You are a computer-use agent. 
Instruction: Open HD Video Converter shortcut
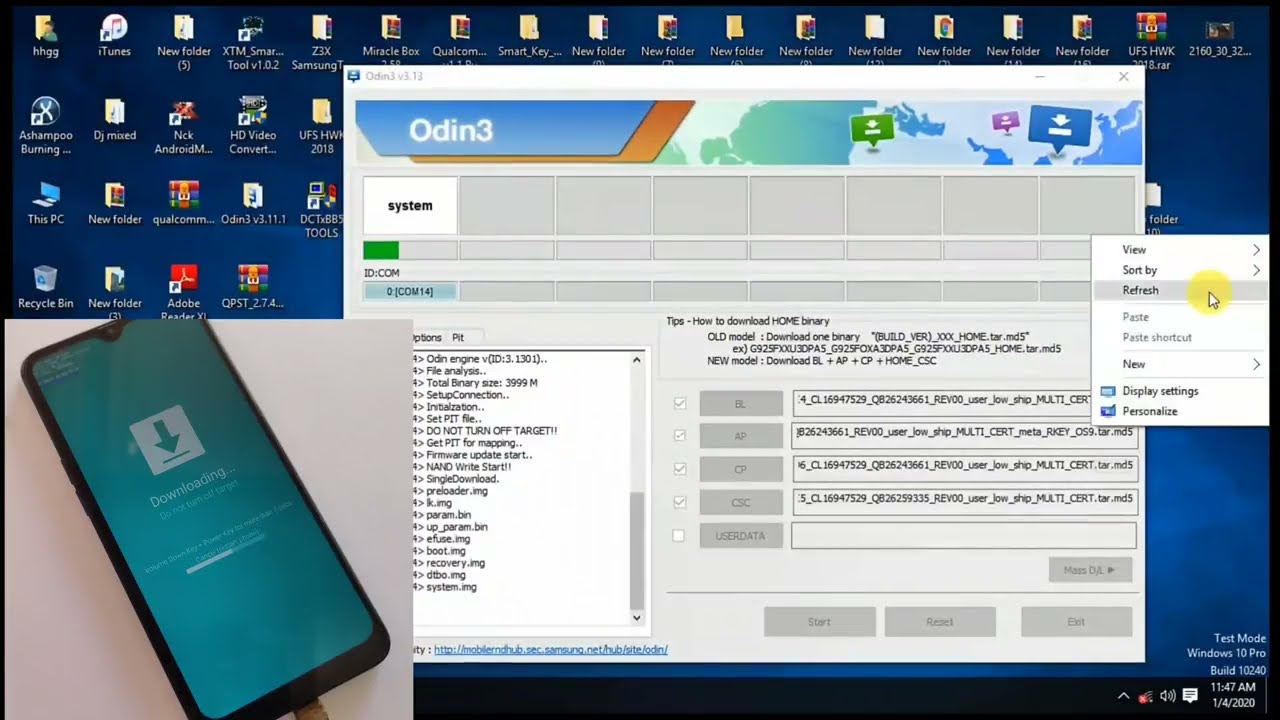coord(252,126)
